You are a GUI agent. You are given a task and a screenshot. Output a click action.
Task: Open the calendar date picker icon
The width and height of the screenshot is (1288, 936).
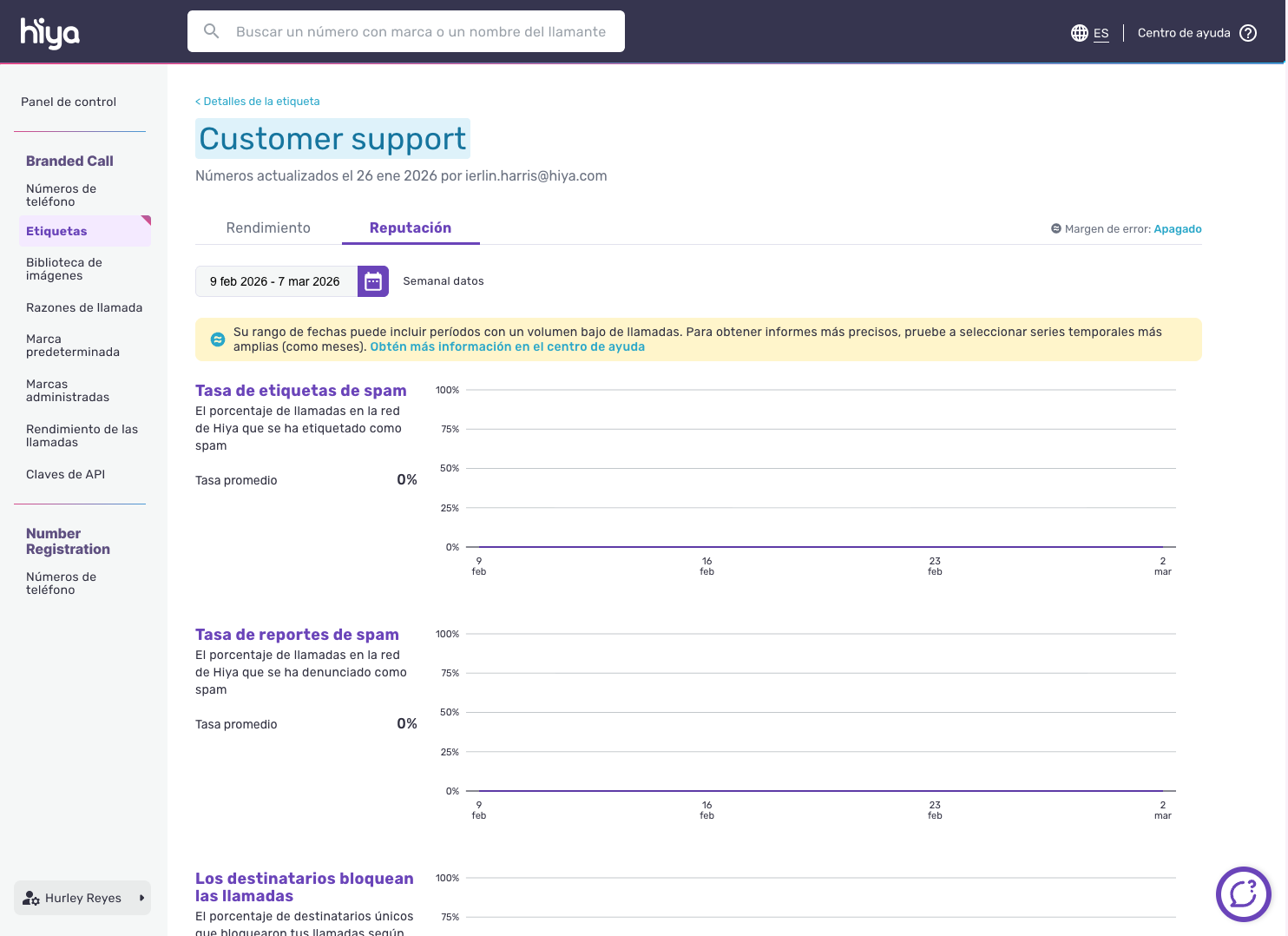373,281
